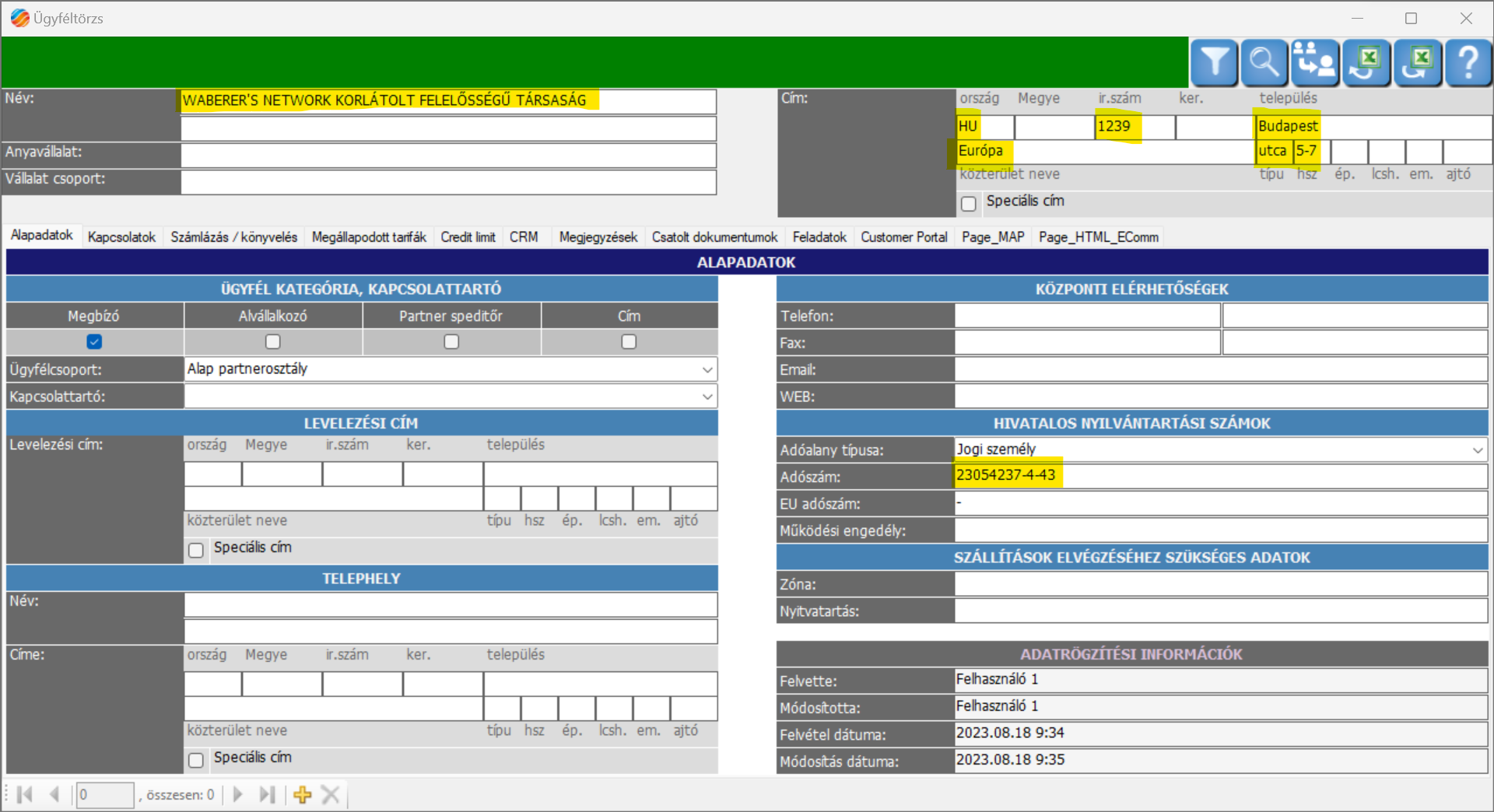
Task: Click the magnifier search icon
Action: click(x=1264, y=62)
